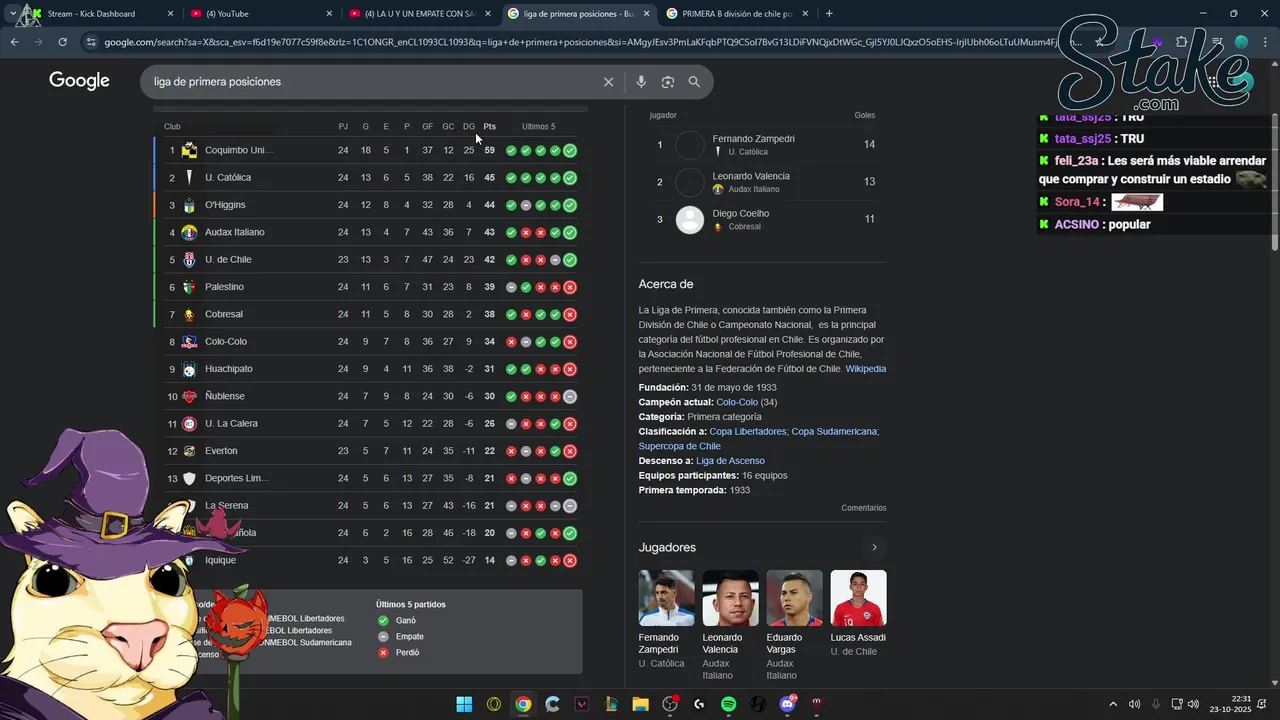Open volume control in system tray

(x=1193, y=704)
